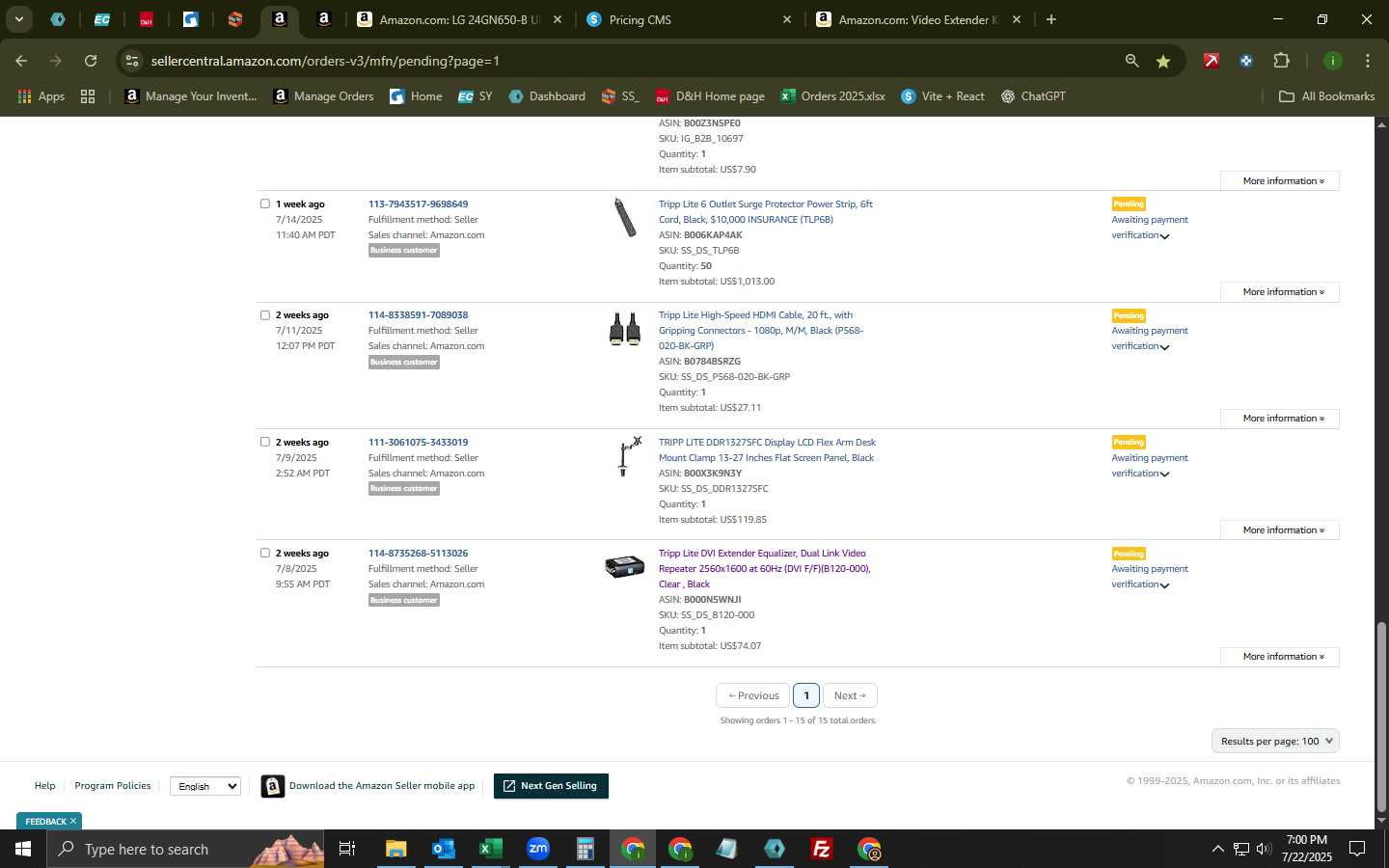Click the red arrow extension icon

[1212, 61]
